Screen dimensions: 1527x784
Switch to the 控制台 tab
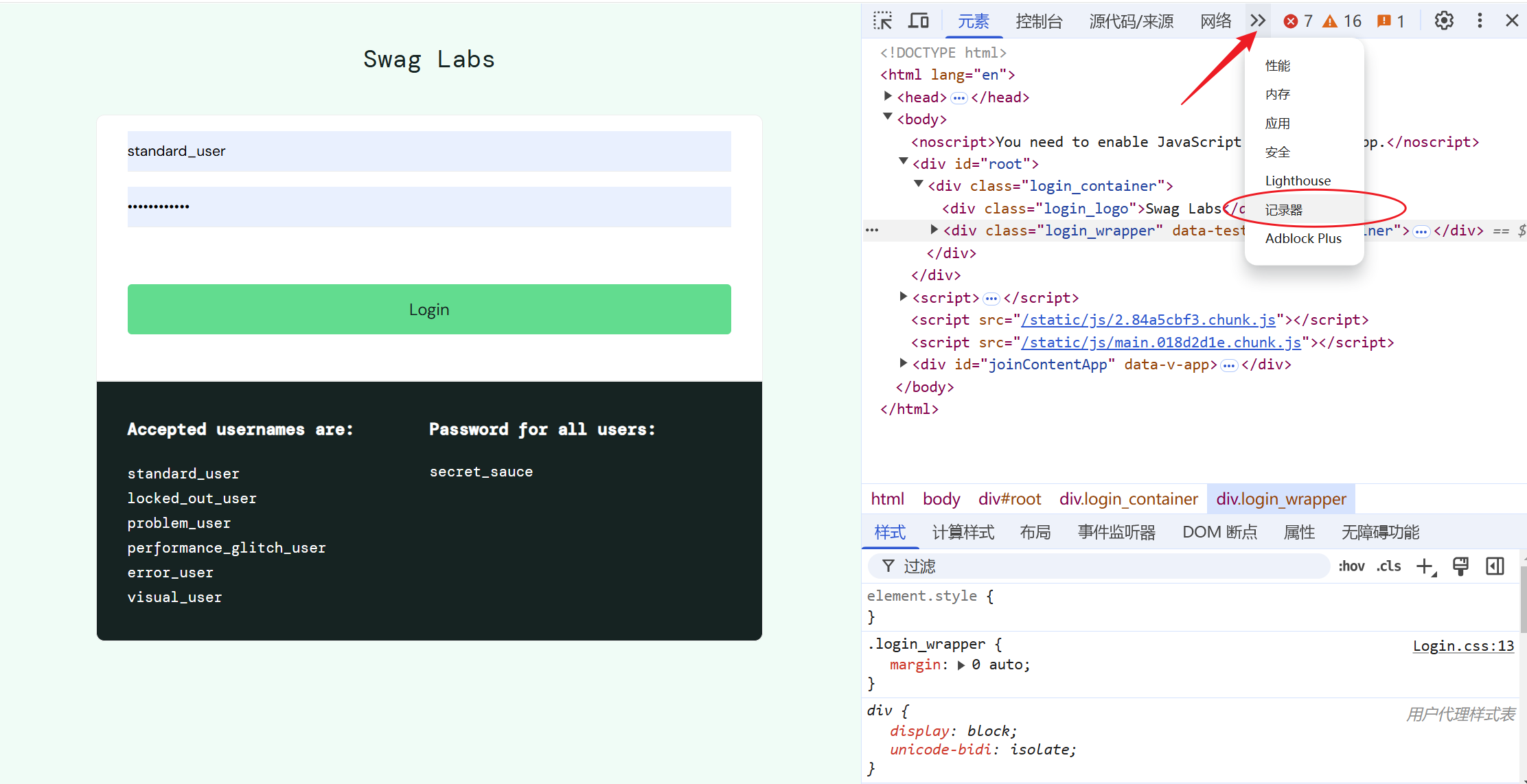coord(1039,21)
